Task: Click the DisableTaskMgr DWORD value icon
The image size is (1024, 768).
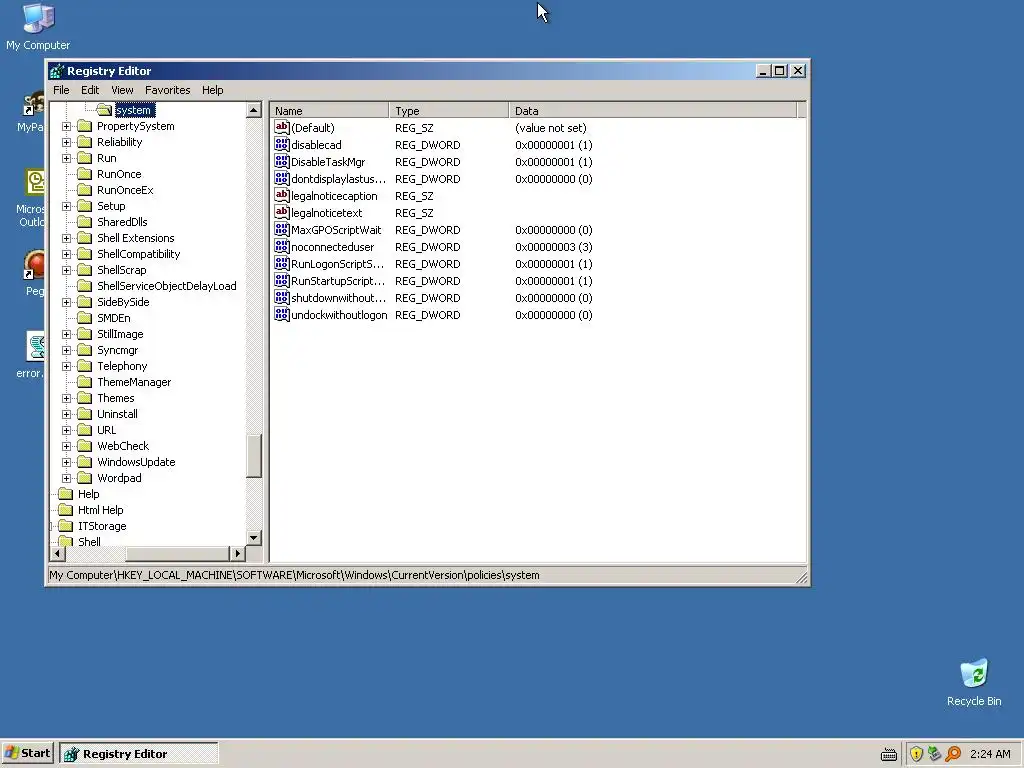Action: (x=281, y=161)
